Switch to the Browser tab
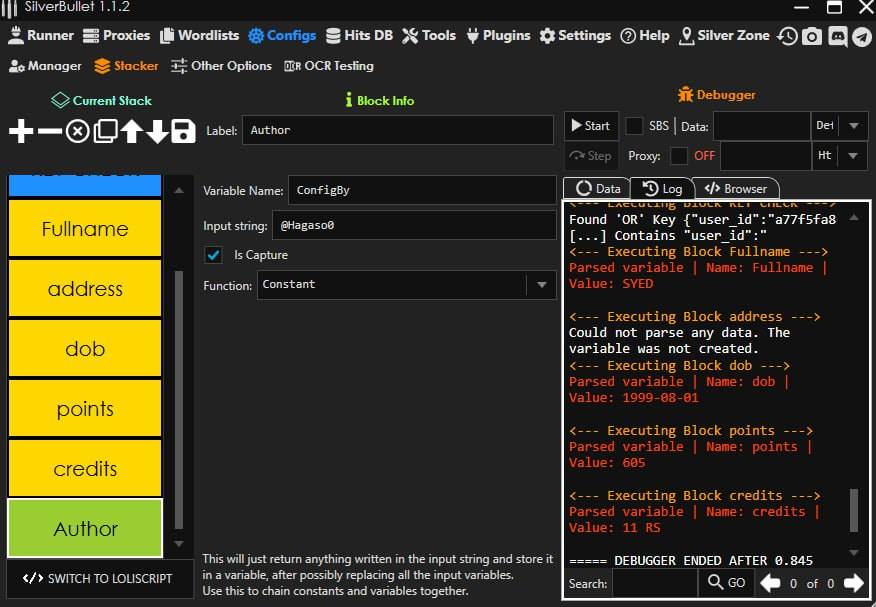 point(736,188)
